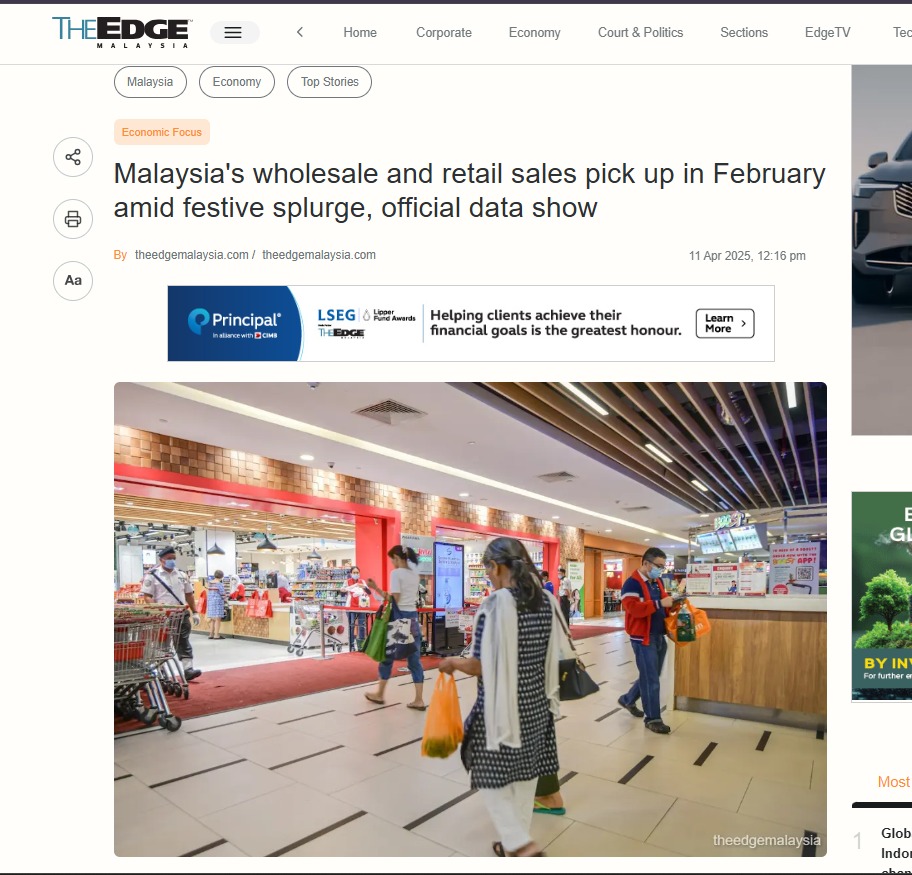Screen dimensions: 912x875
Task: Open the hamburger menu
Action: coord(234,33)
